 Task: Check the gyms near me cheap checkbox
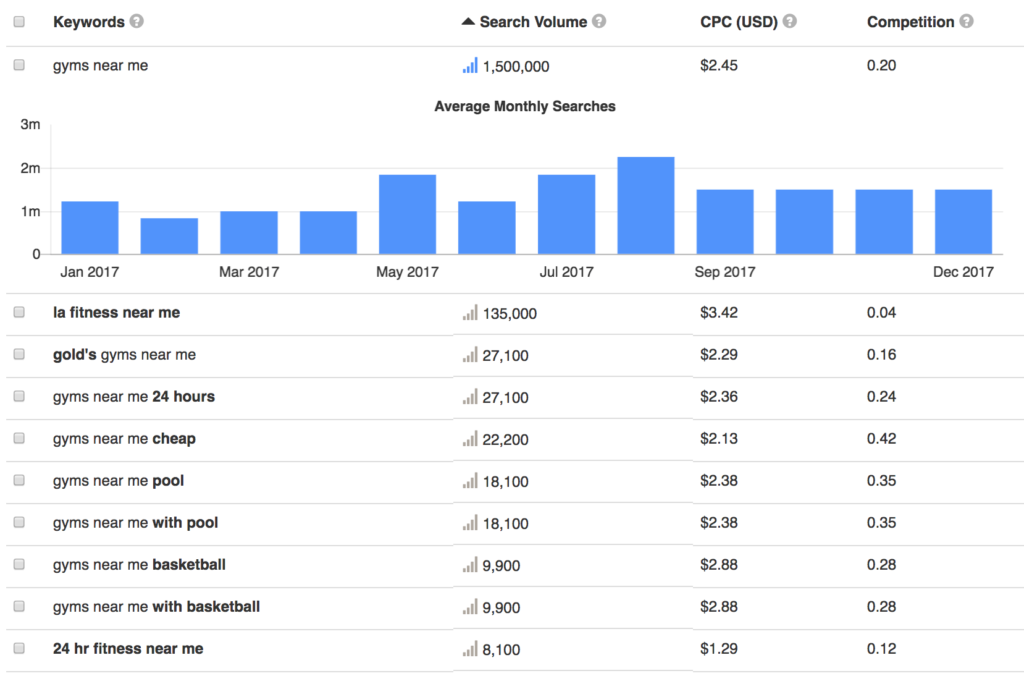coord(19,438)
